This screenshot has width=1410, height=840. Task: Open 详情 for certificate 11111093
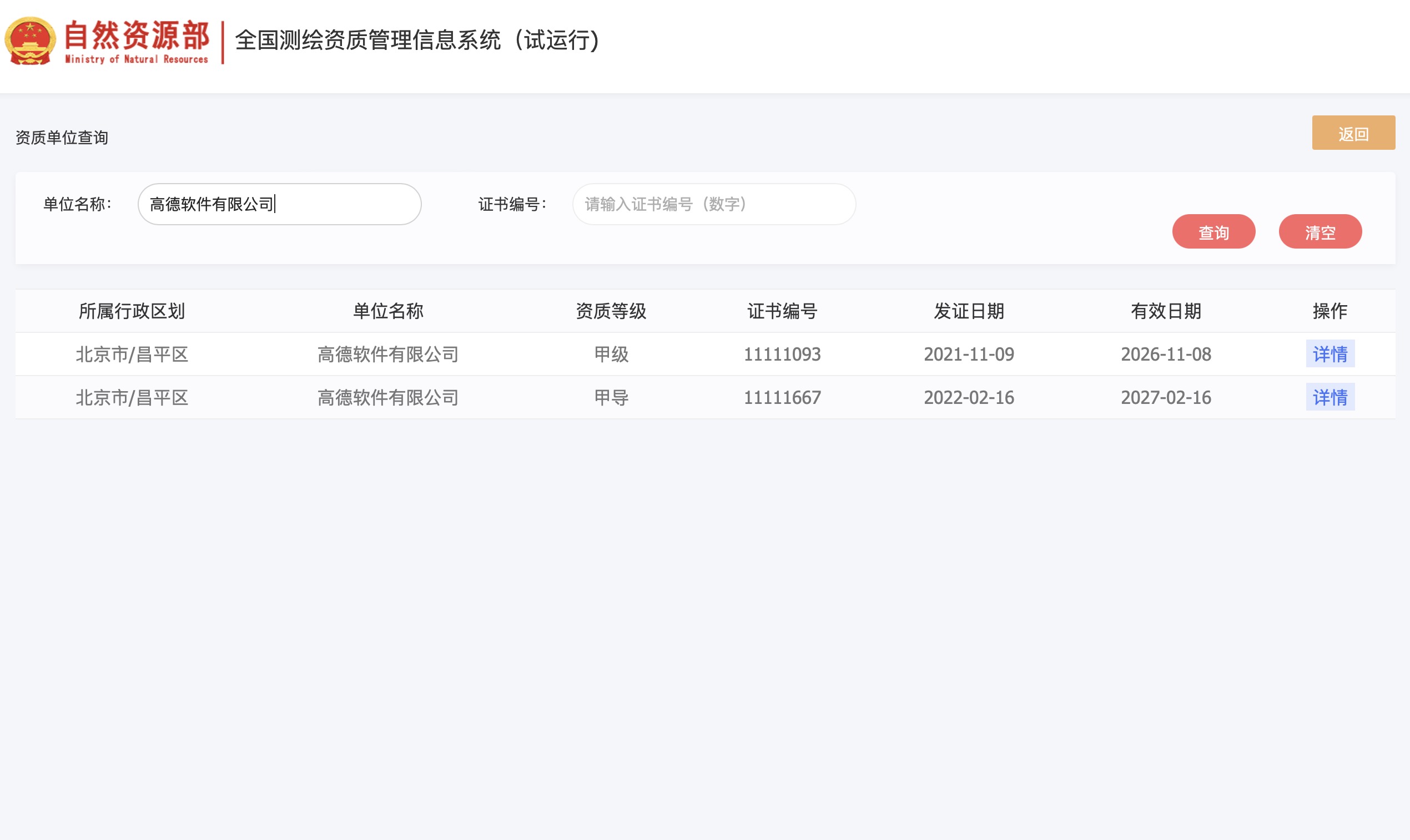click(1330, 354)
